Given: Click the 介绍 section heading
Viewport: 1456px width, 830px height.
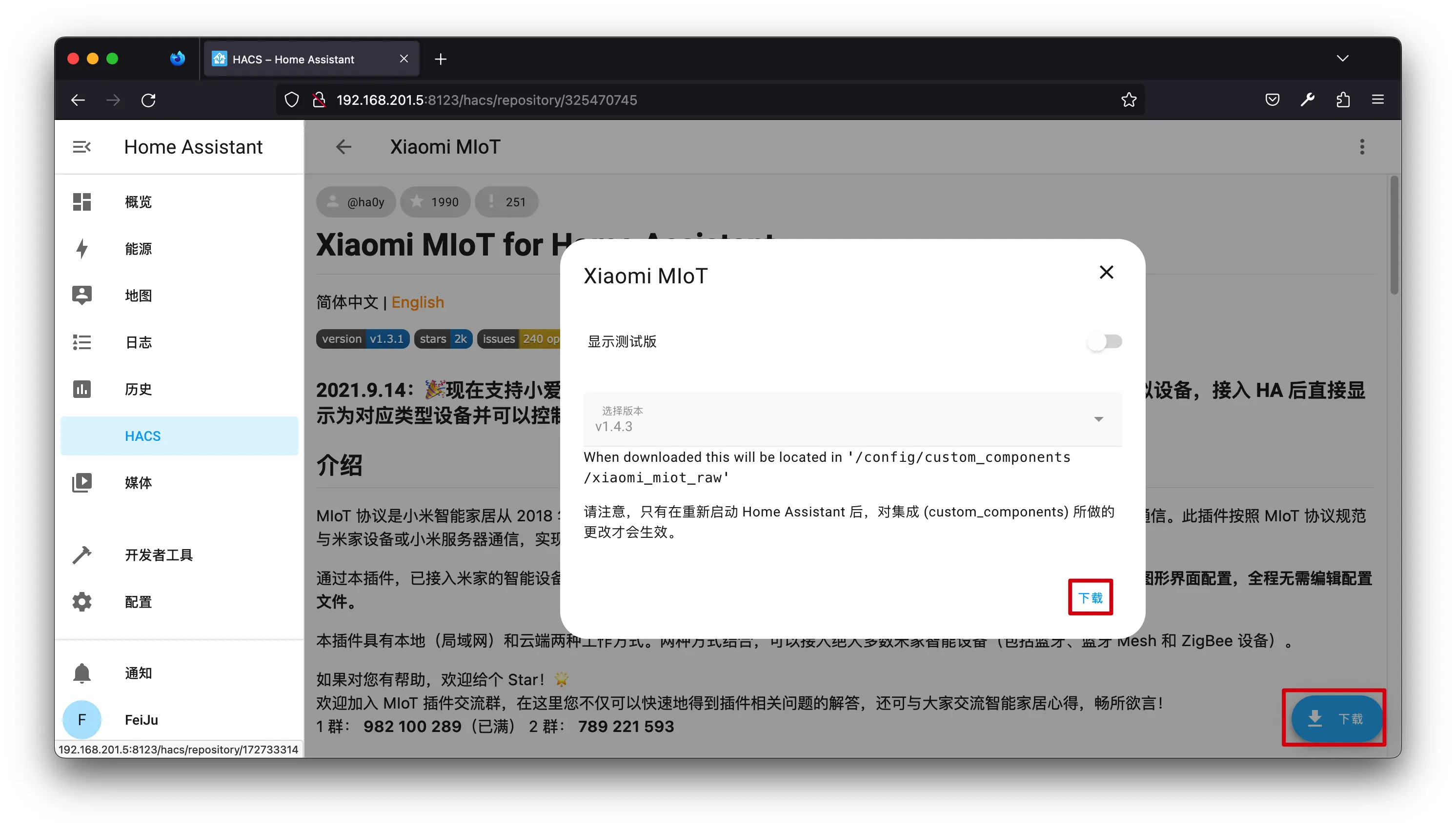Looking at the screenshot, I should pyautogui.click(x=339, y=465).
